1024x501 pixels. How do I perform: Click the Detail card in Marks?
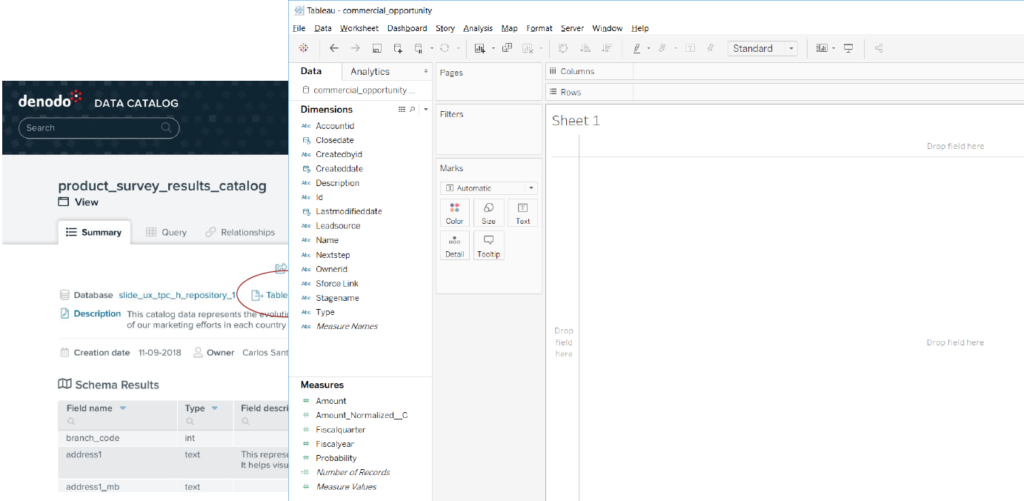coord(455,246)
